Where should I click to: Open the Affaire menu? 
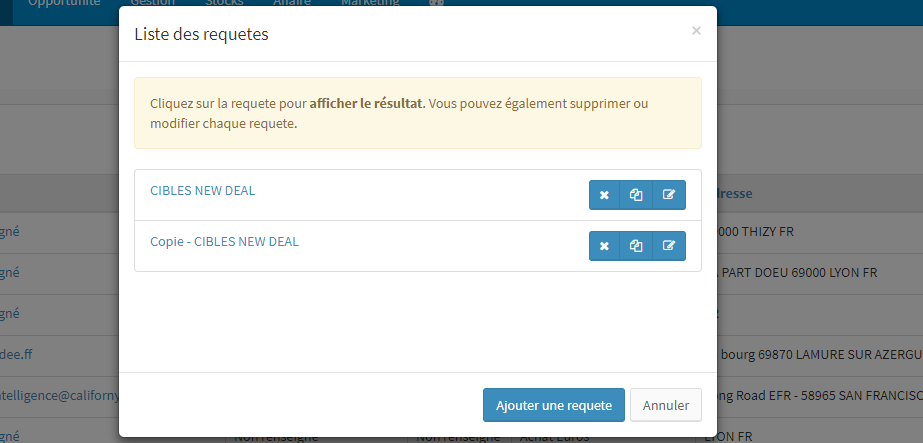click(x=292, y=3)
